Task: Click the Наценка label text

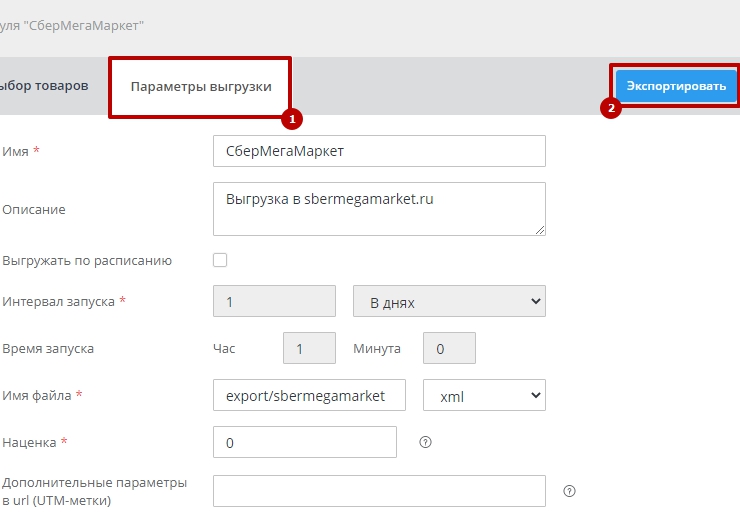Action: click(x=29, y=443)
